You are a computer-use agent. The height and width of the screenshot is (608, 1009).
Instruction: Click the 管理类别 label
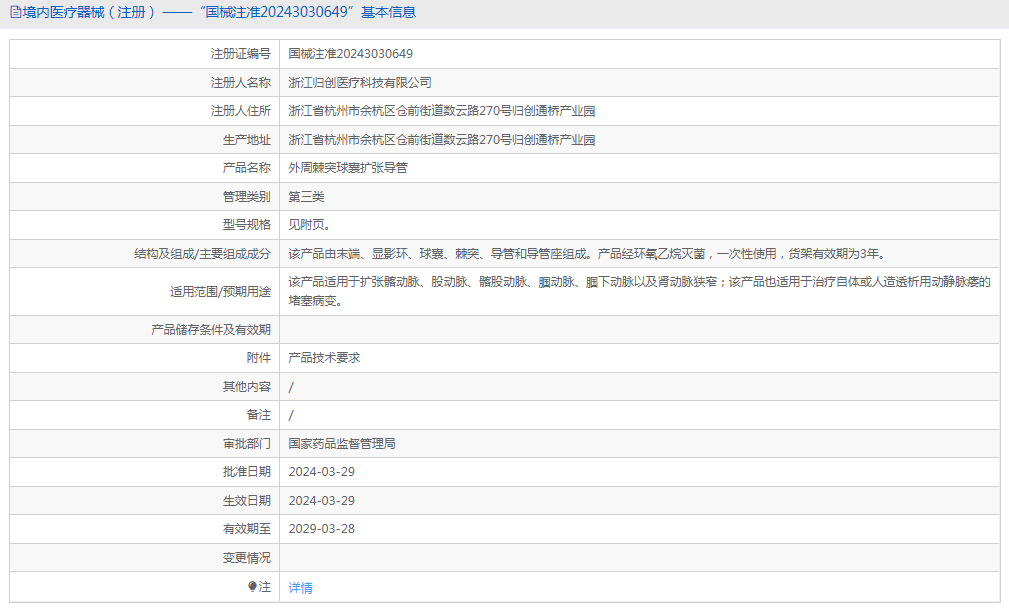pyautogui.click(x=246, y=197)
